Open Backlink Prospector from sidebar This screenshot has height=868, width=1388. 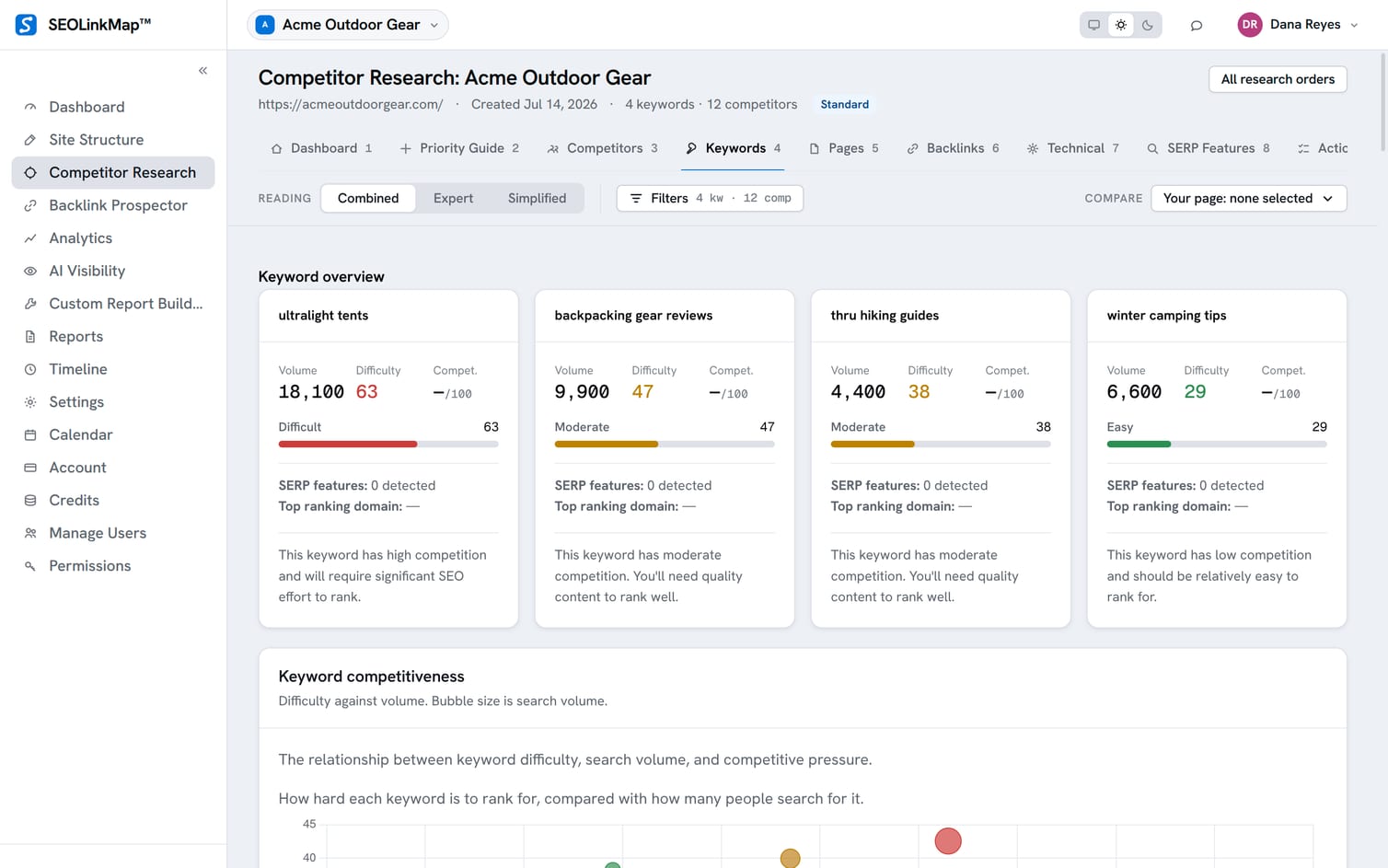pos(113,205)
